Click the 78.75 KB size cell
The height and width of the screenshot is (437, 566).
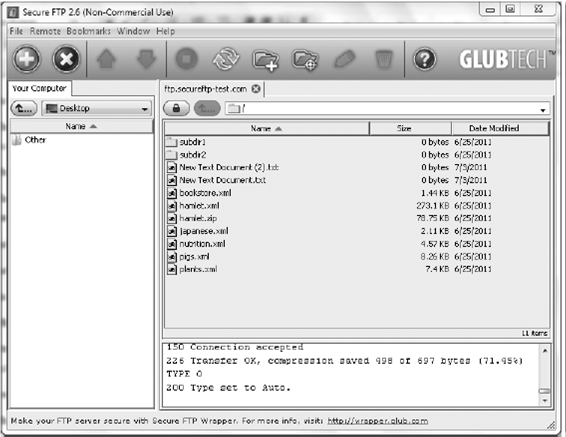[432, 218]
